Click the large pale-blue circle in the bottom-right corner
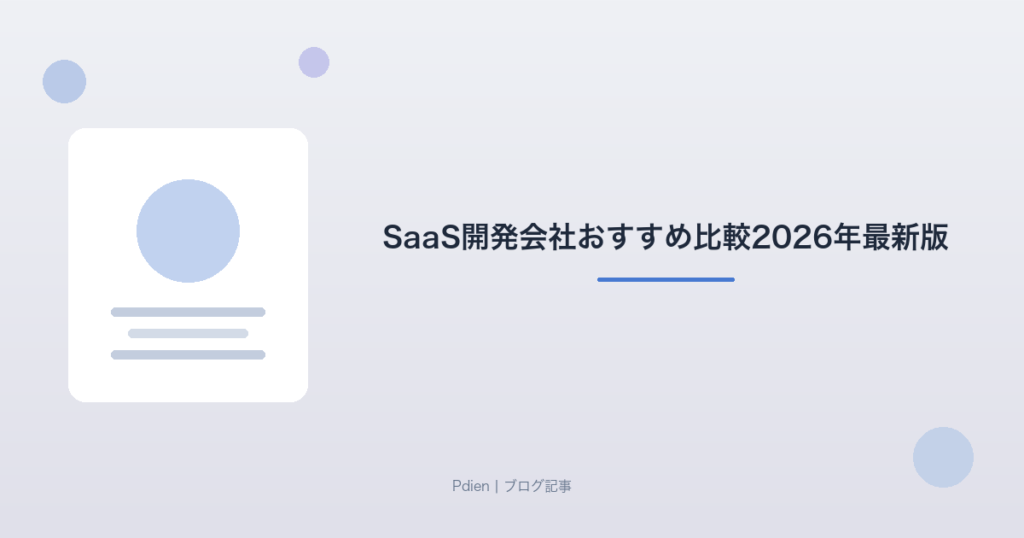This screenshot has height=538, width=1024. tap(943, 457)
